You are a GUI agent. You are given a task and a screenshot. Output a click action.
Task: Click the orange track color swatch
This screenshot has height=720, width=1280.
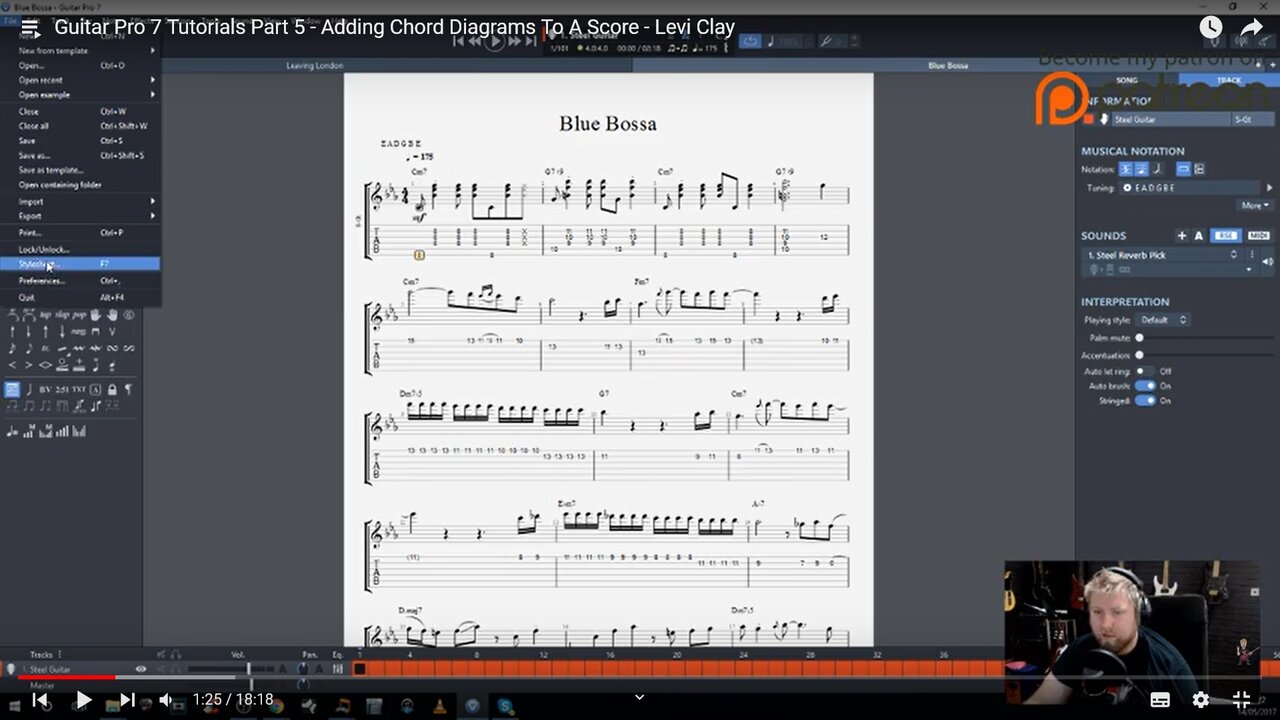coord(1088,119)
